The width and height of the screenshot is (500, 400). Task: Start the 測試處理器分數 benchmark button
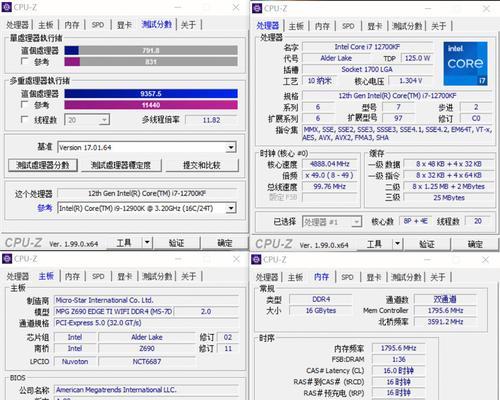point(43,165)
